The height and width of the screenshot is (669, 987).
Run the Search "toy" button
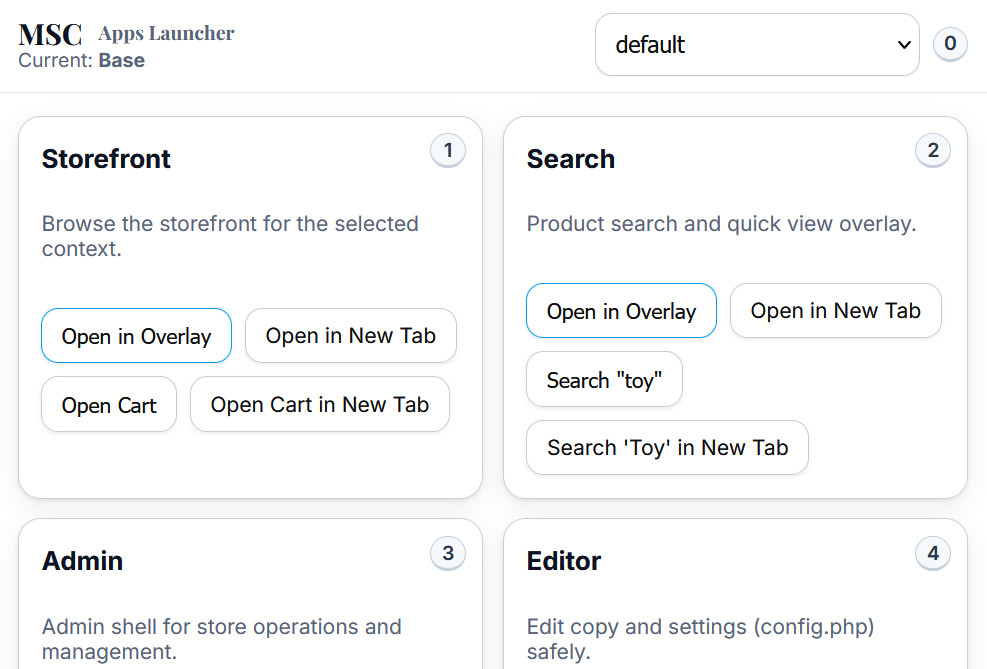tap(604, 379)
